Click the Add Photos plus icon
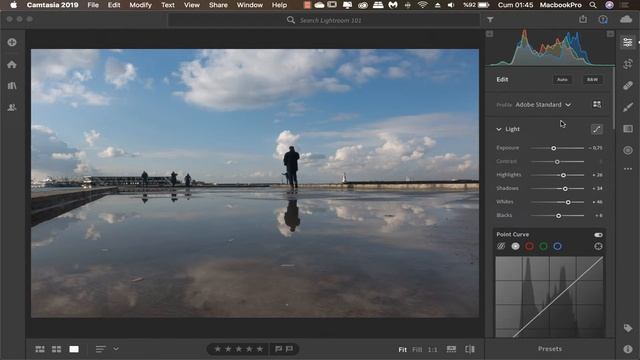The height and width of the screenshot is (360, 640). pyautogui.click(x=12, y=42)
